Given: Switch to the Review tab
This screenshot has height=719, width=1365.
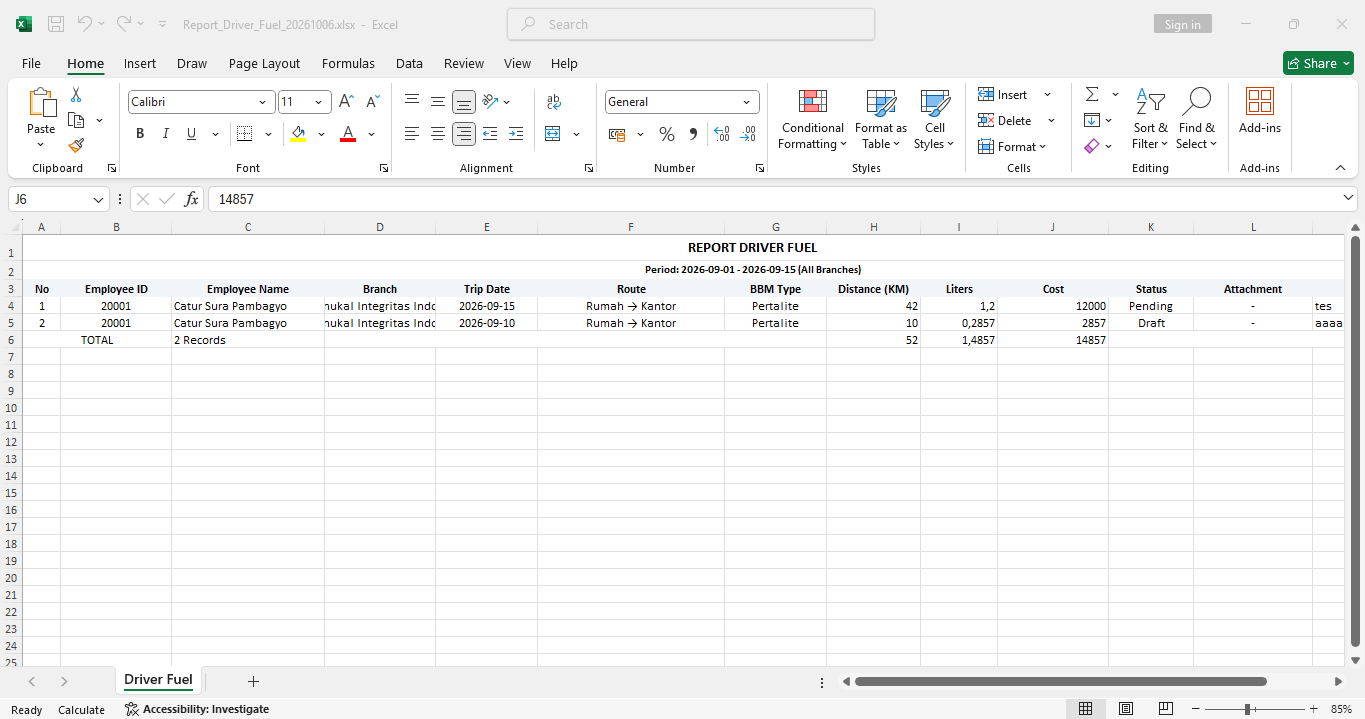Looking at the screenshot, I should (x=464, y=63).
